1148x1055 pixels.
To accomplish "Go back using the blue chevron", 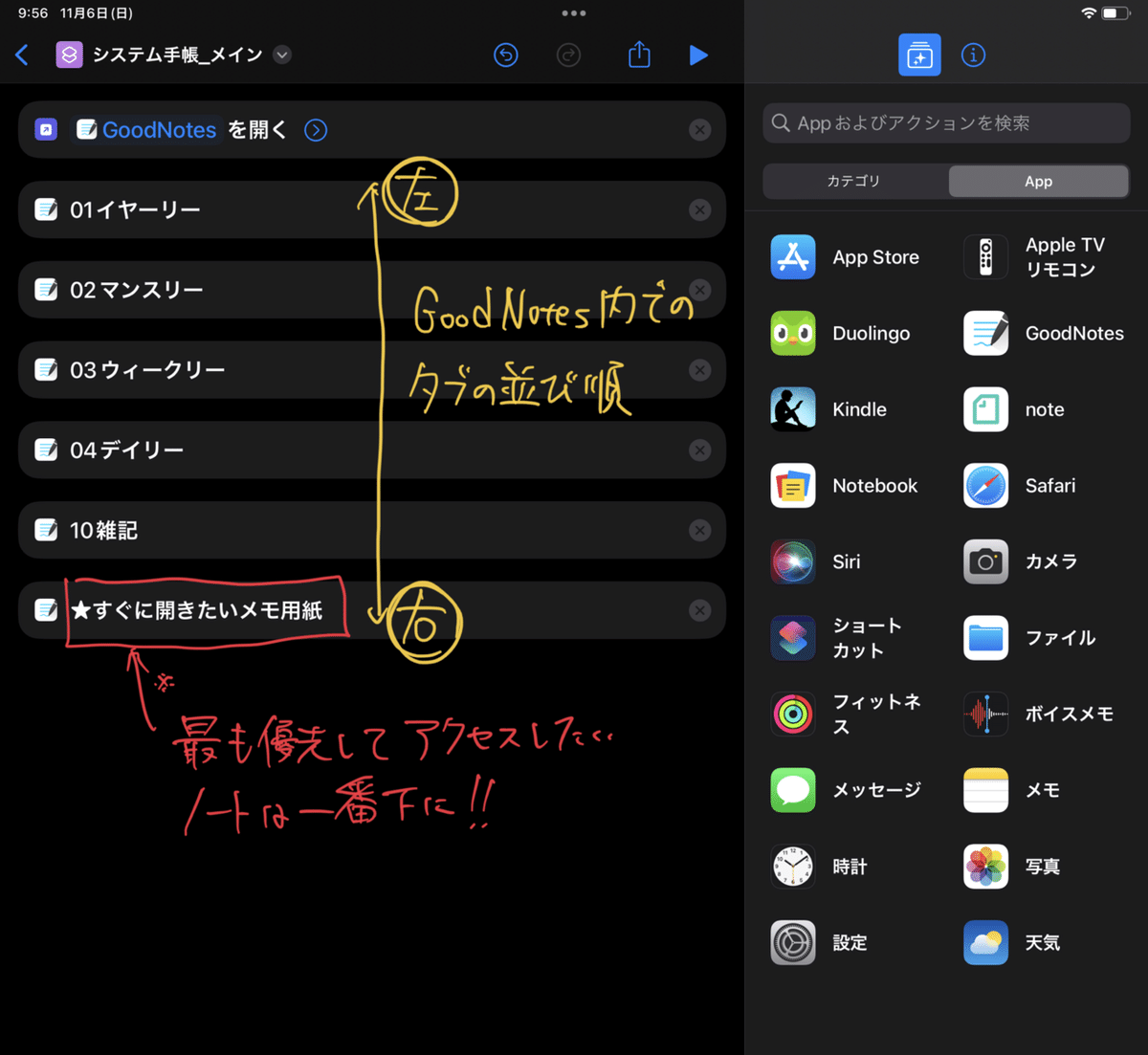I will click(22, 55).
